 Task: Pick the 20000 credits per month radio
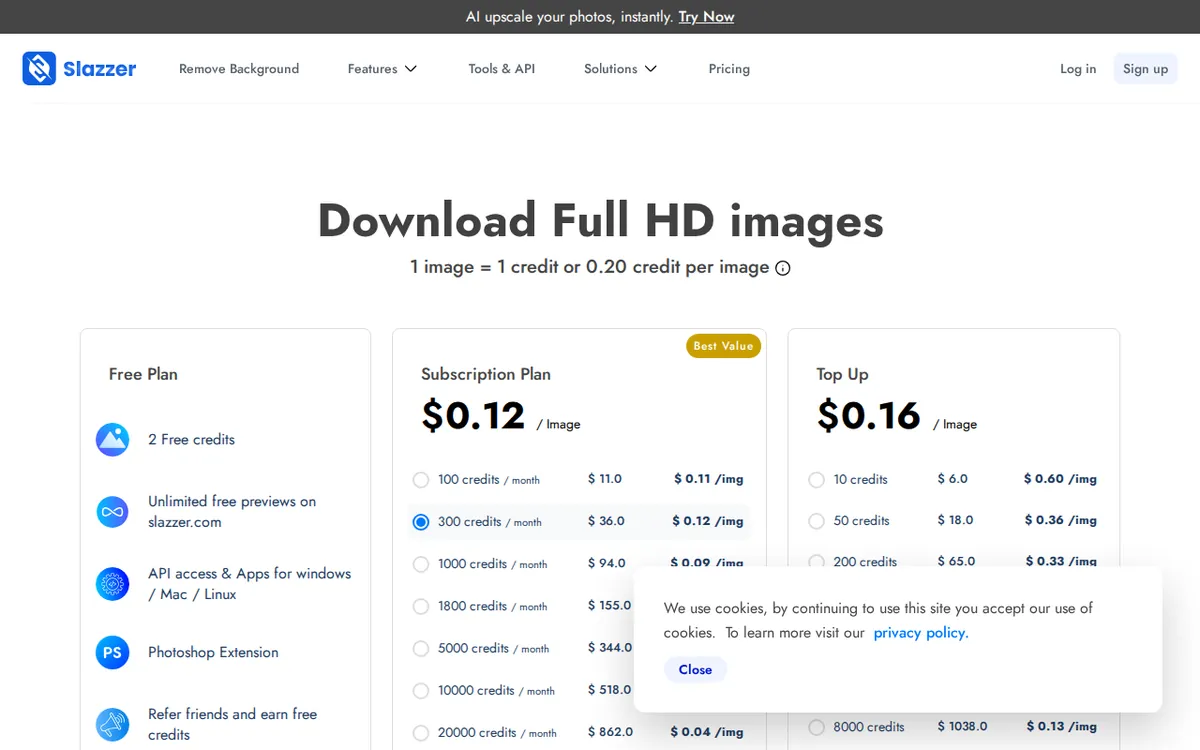click(x=421, y=733)
